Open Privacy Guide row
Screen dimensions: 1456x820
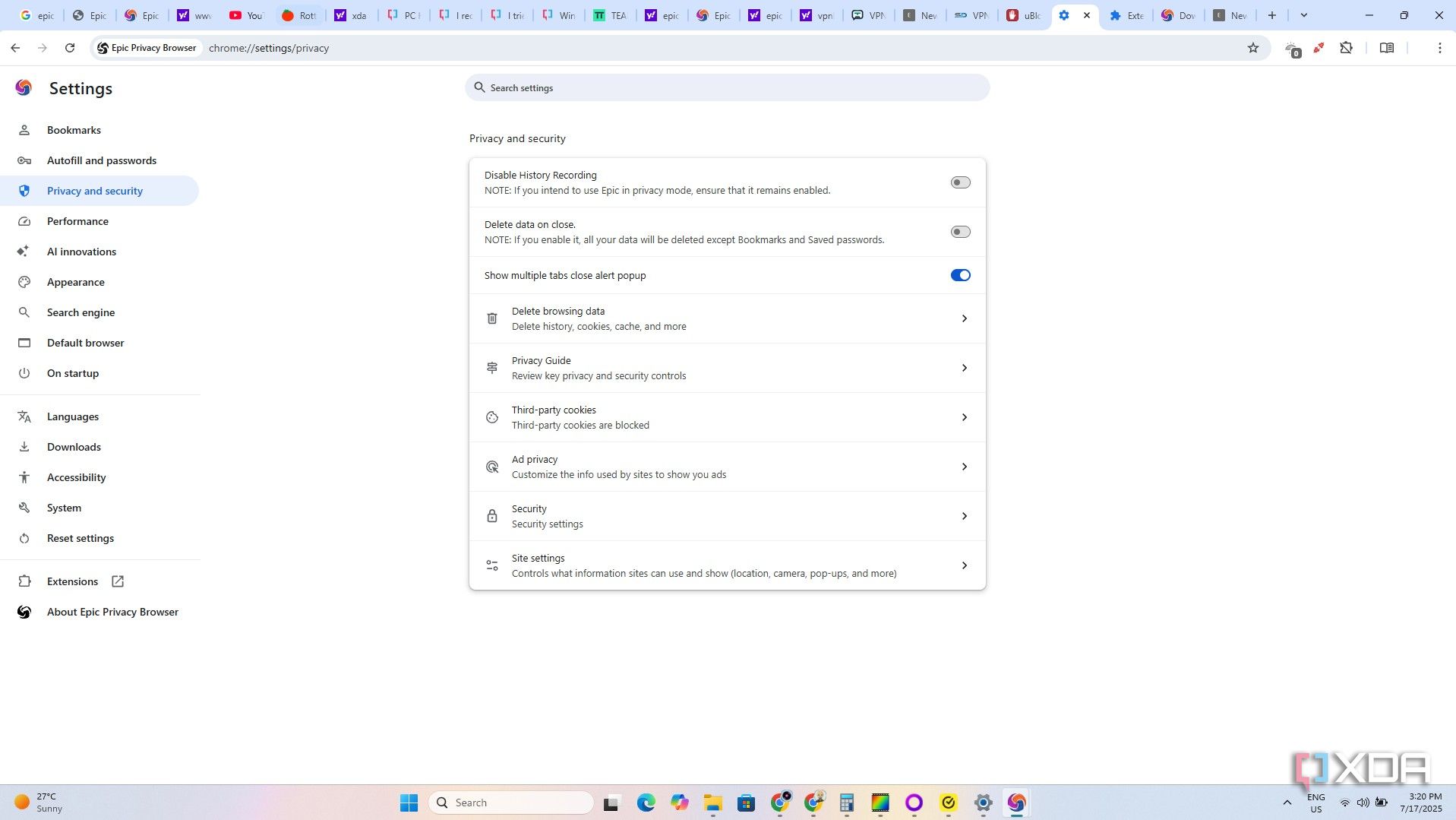(728, 368)
